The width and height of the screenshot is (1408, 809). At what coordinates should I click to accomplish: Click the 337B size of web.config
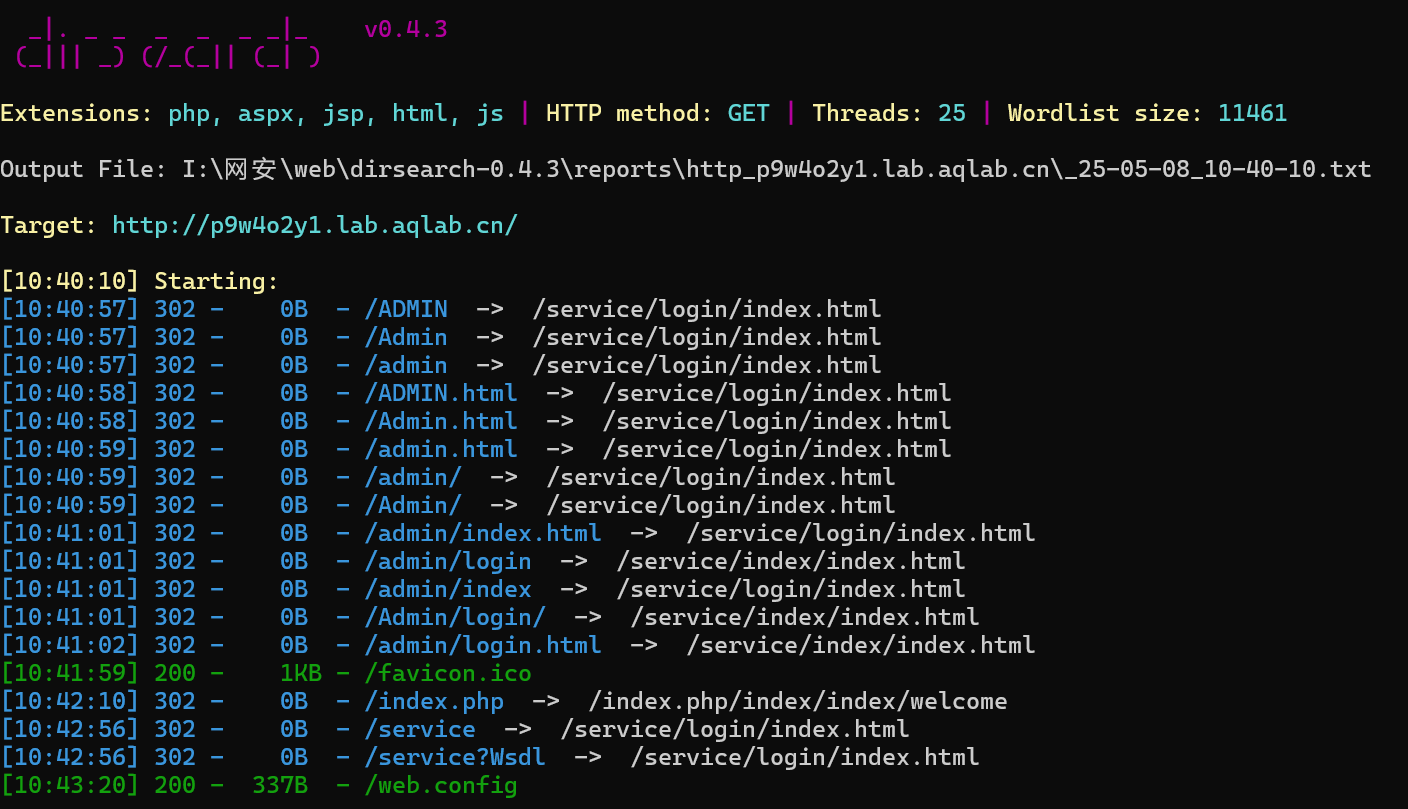point(280,785)
